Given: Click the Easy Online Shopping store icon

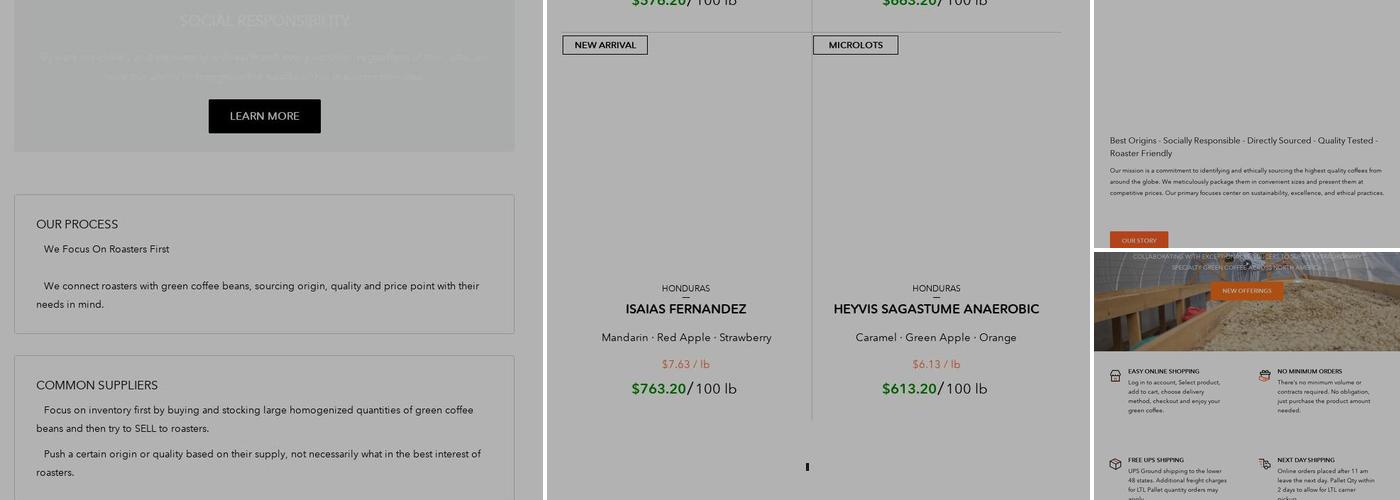Looking at the screenshot, I should pyautogui.click(x=1115, y=376).
